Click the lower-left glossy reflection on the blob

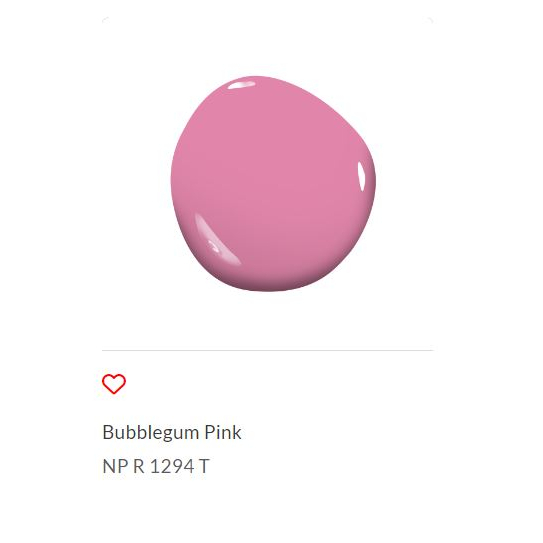(215, 239)
